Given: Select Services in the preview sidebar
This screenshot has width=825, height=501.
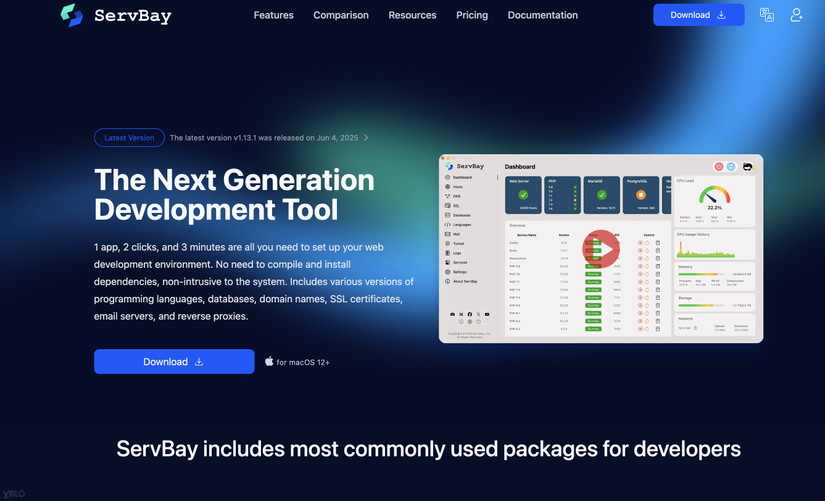Looking at the screenshot, I should click(x=456, y=263).
